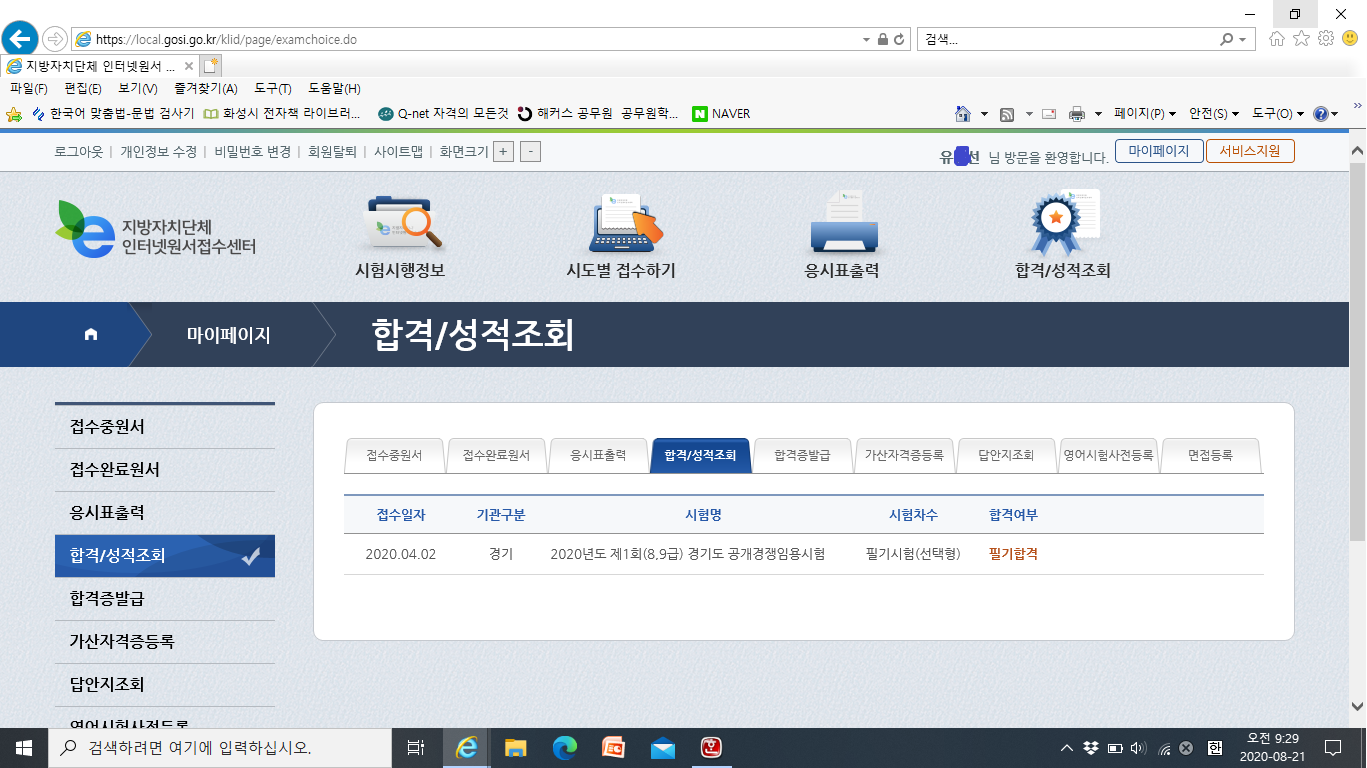Increase page size with plus button
This screenshot has width=1367, height=768.
pos(504,152)
